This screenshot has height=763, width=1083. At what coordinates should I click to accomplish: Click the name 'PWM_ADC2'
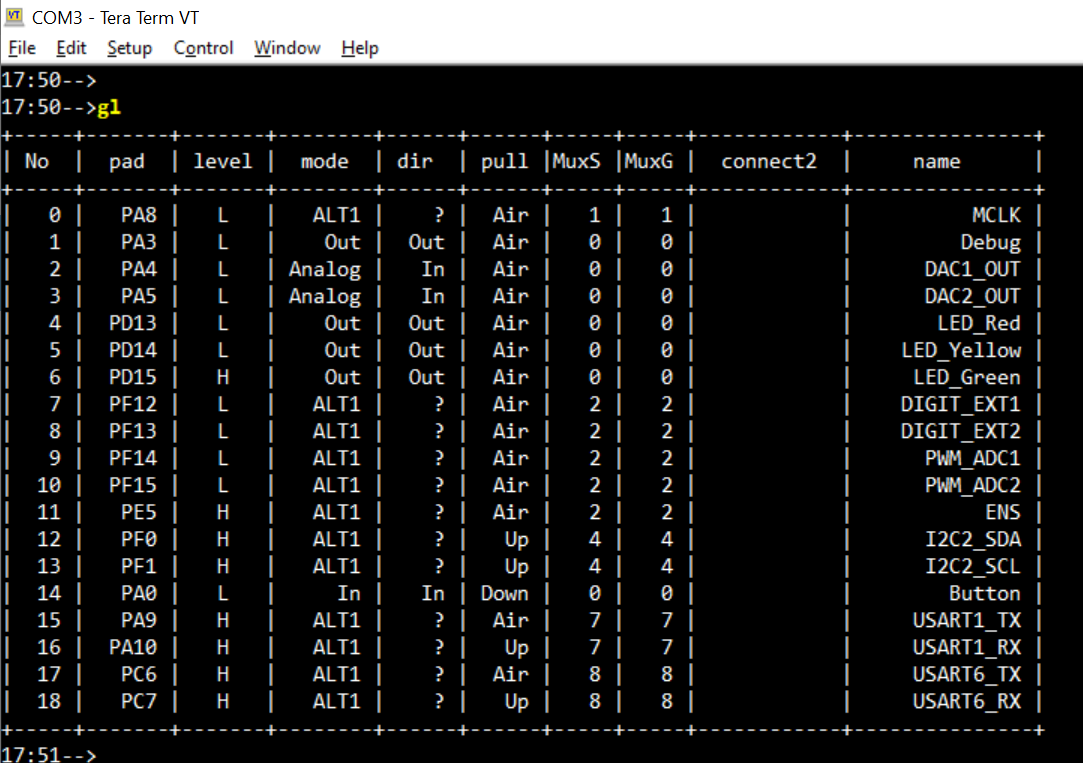972,485
